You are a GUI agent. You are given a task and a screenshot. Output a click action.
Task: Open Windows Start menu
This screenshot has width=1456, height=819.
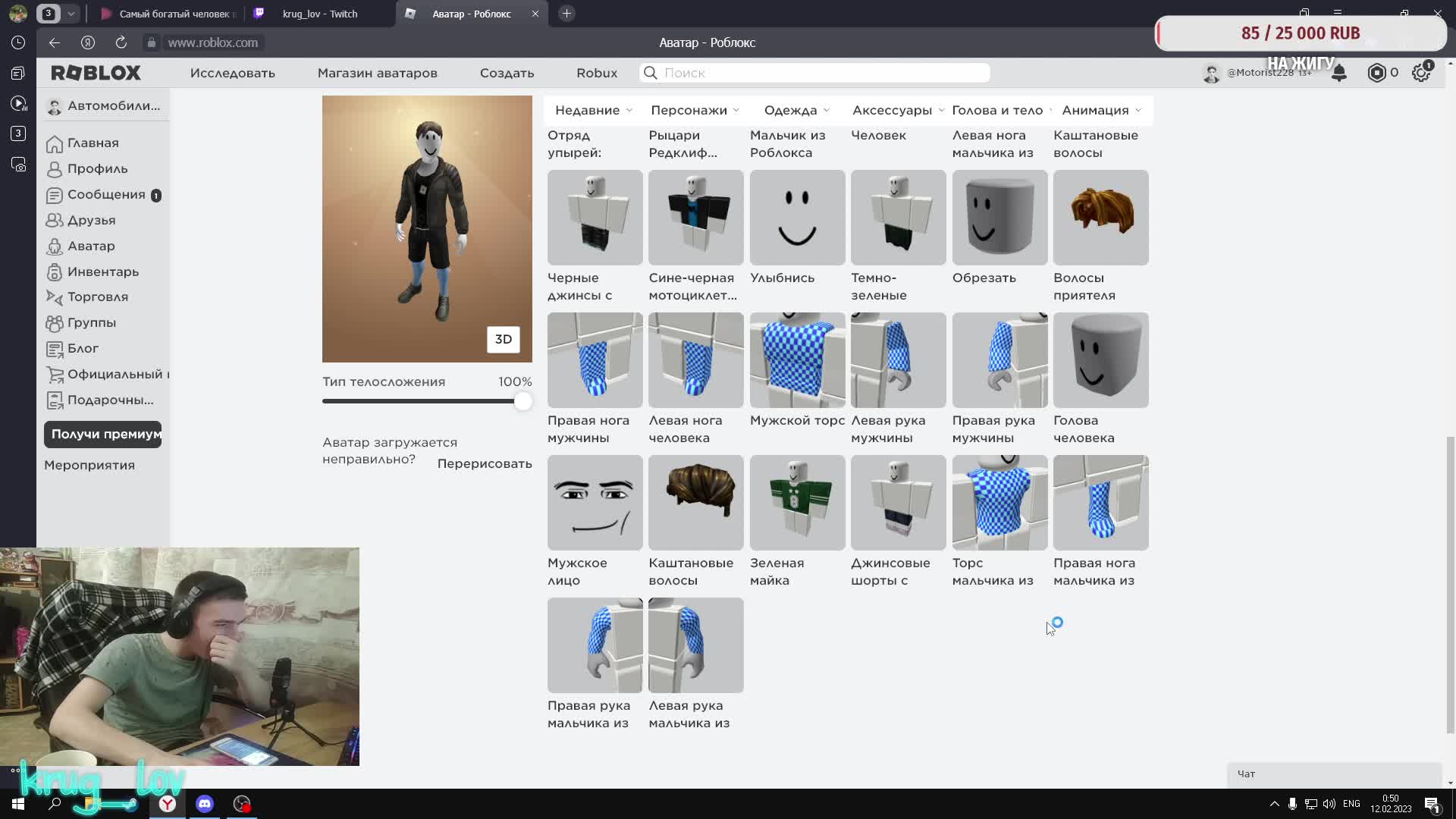[x=18, y=804]
